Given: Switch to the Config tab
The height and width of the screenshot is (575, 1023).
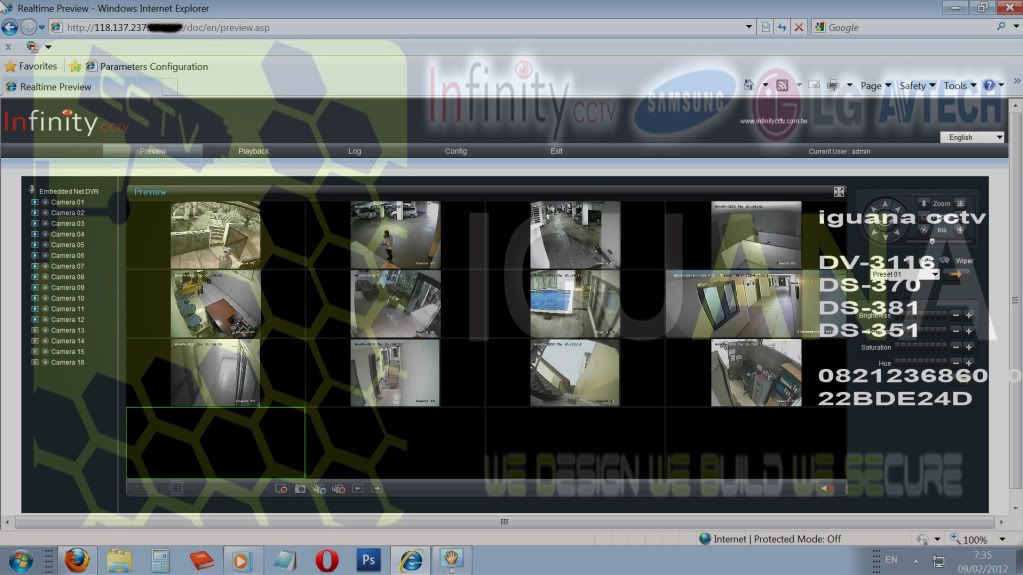Looking at the screenshot, I should click(455, 151).
